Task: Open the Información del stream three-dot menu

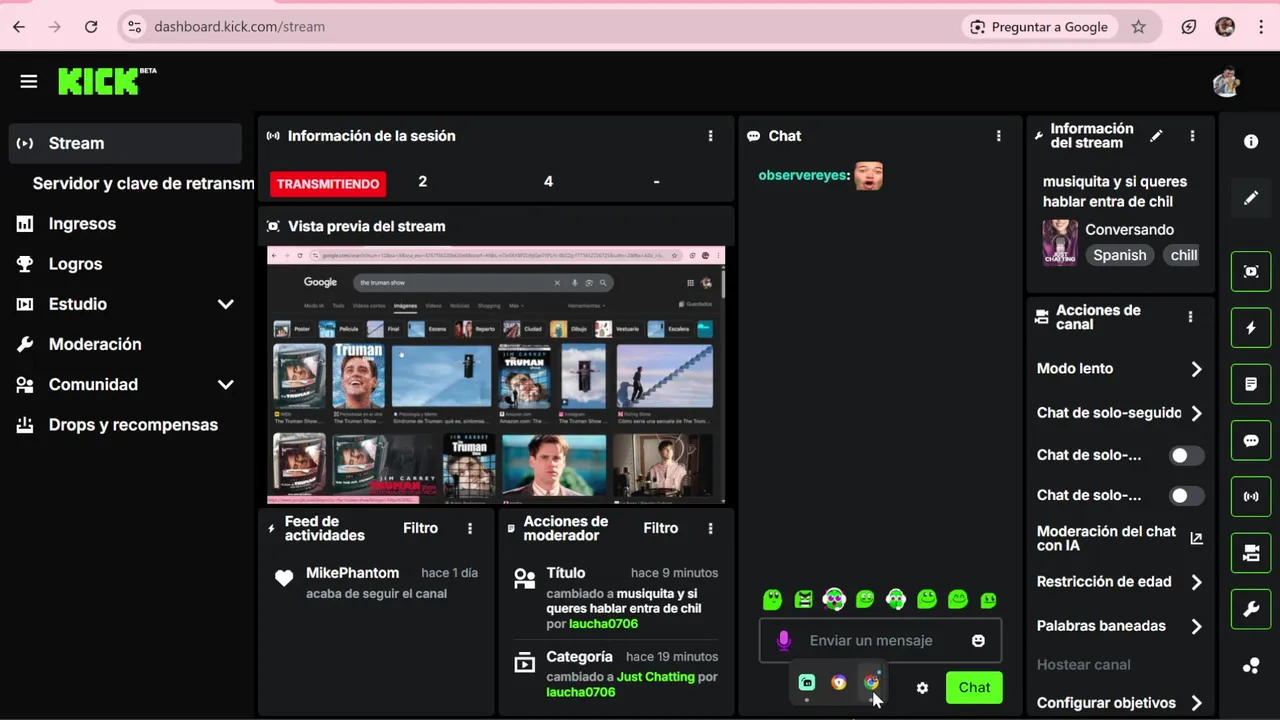Action: (1192, 136)
